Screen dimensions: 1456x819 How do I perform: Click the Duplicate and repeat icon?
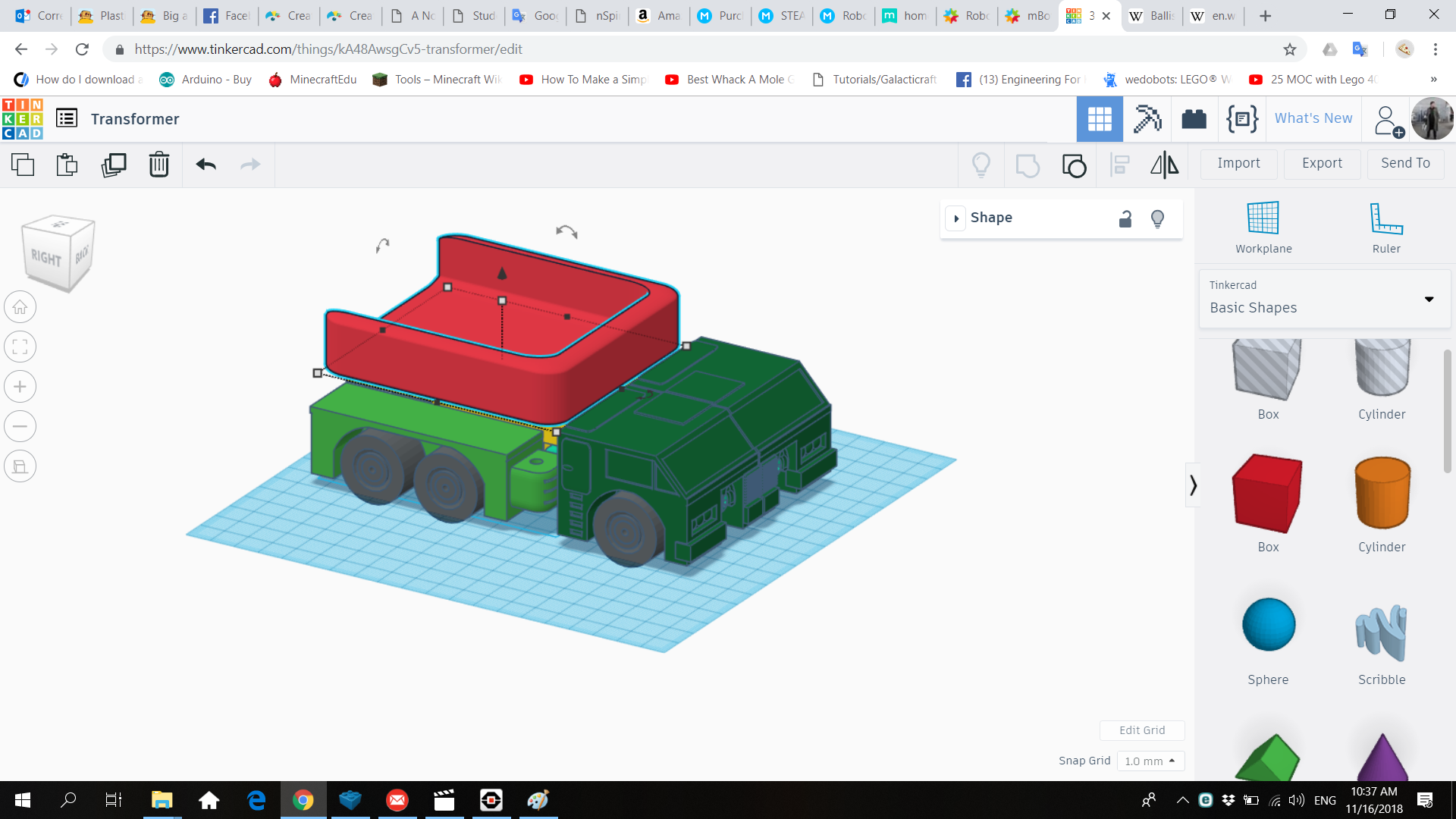point(114,165)
